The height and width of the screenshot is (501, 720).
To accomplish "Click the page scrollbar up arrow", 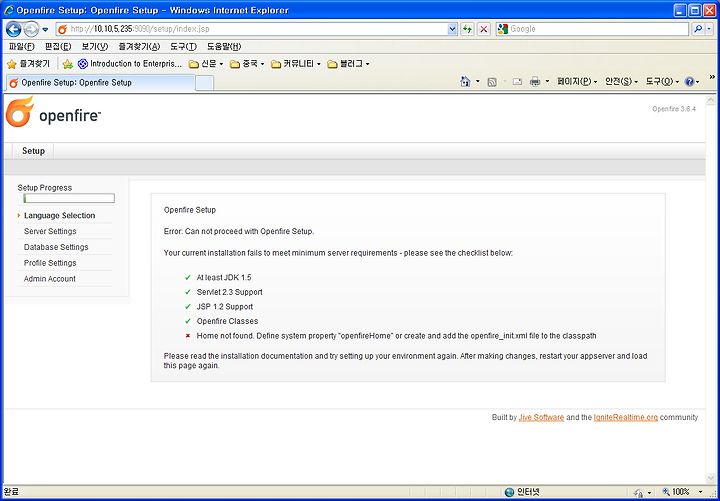I will pyautogui.click(x=710, y=100).
